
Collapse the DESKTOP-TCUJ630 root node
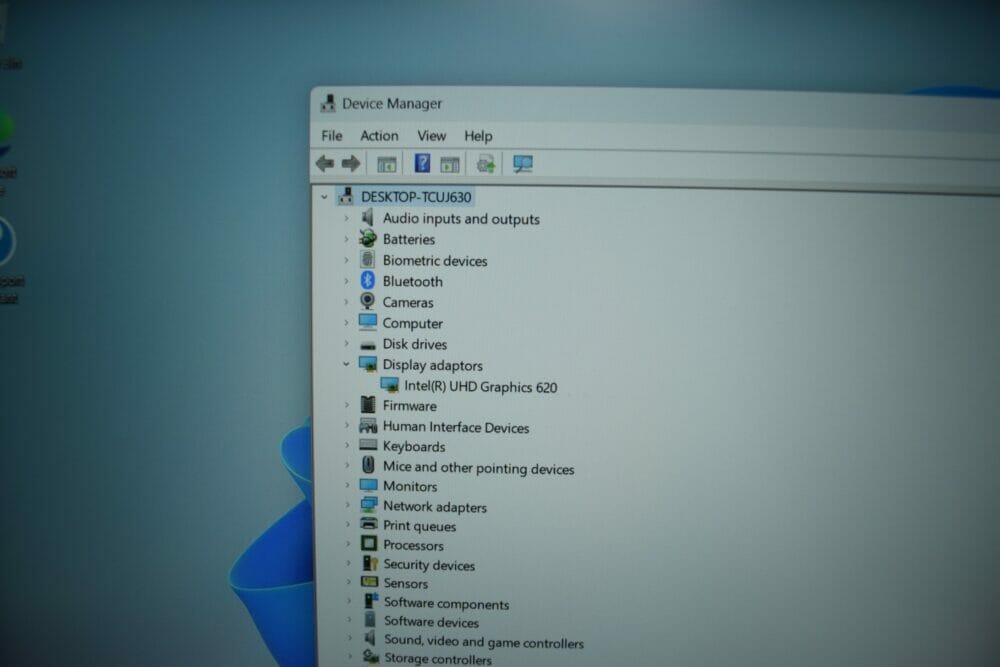tap(325, 197)
